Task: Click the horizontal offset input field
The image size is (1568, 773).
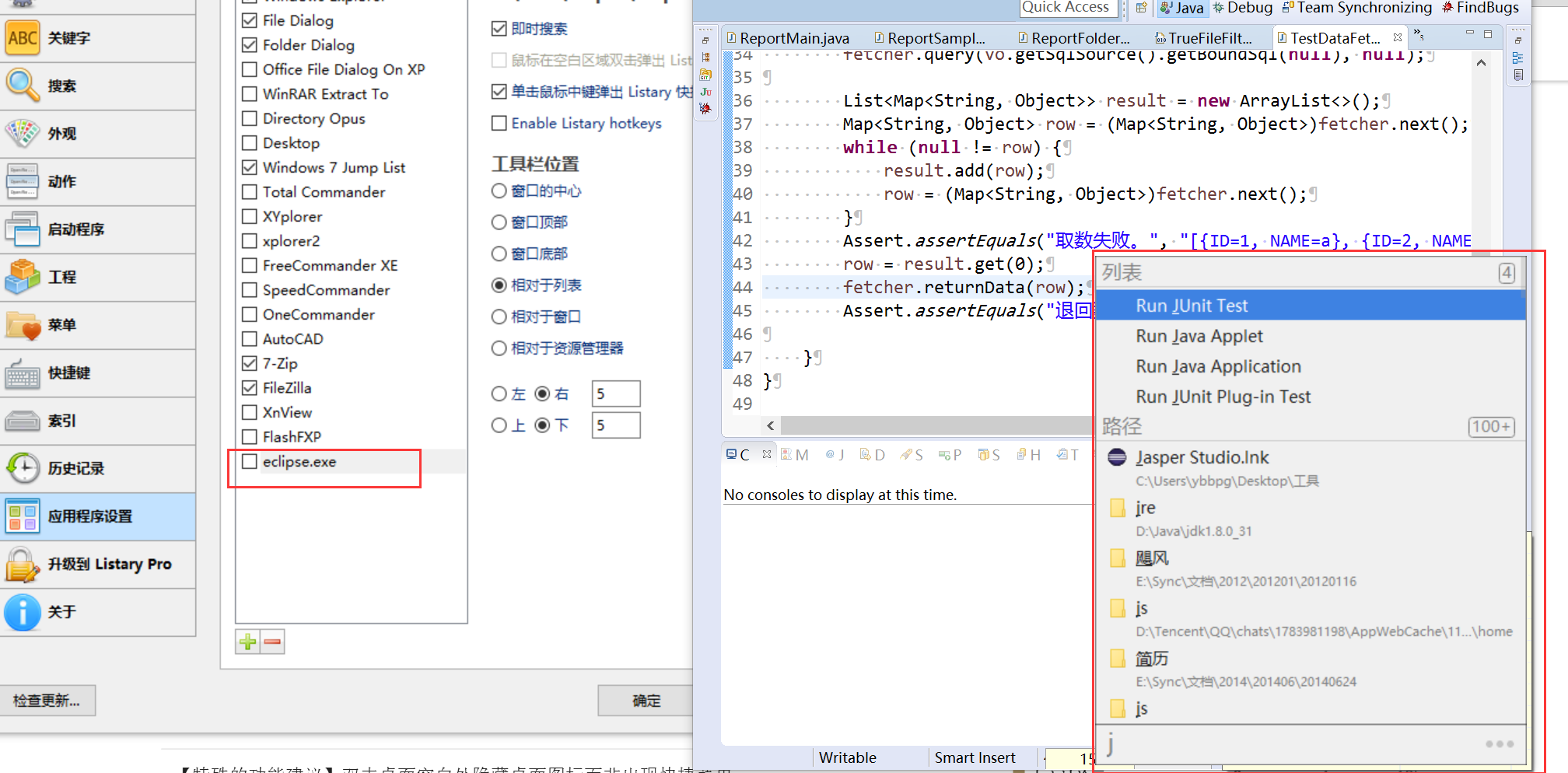Action: [x=616, y=393]
